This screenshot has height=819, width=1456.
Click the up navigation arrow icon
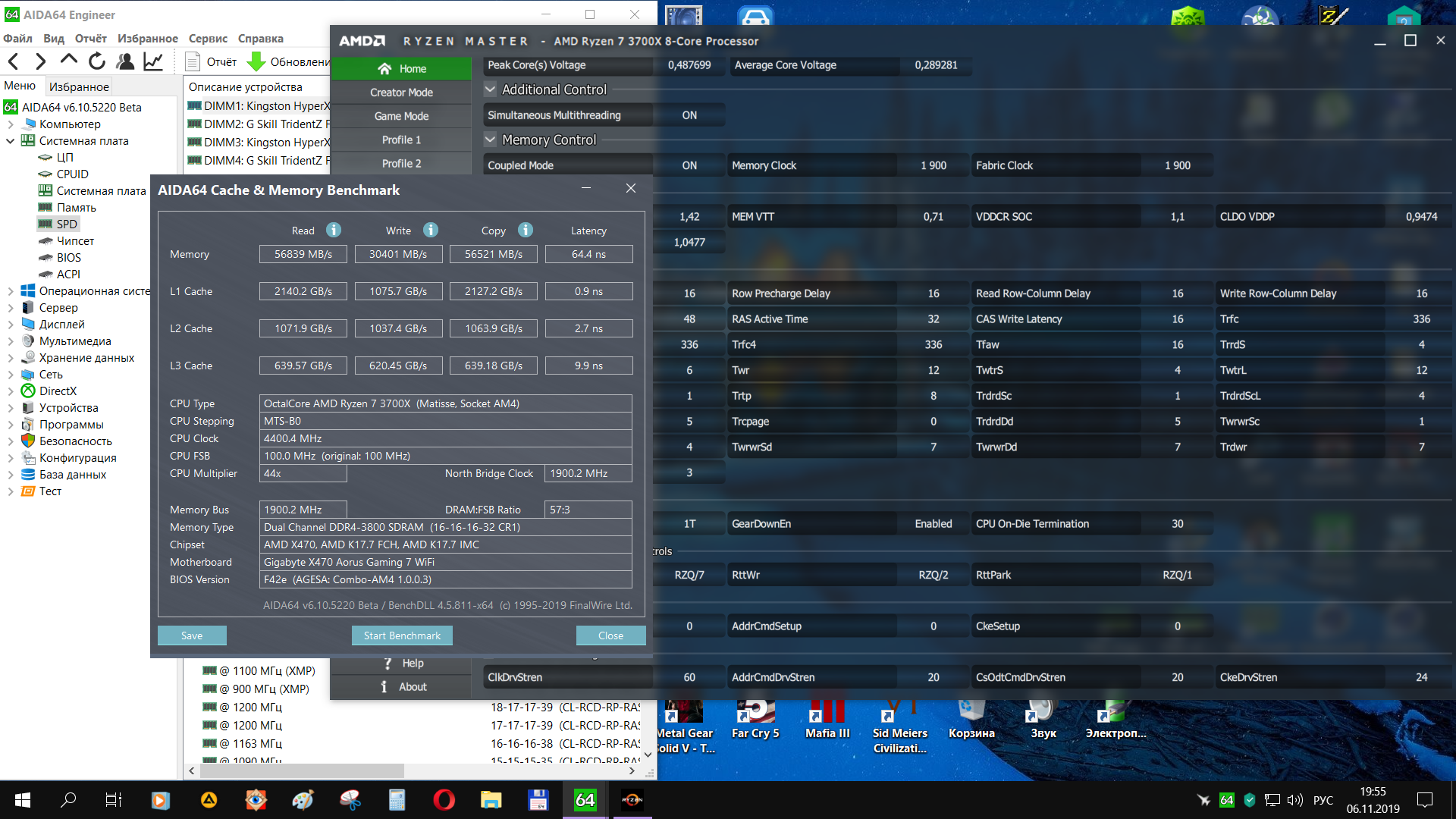coord(68,61)
